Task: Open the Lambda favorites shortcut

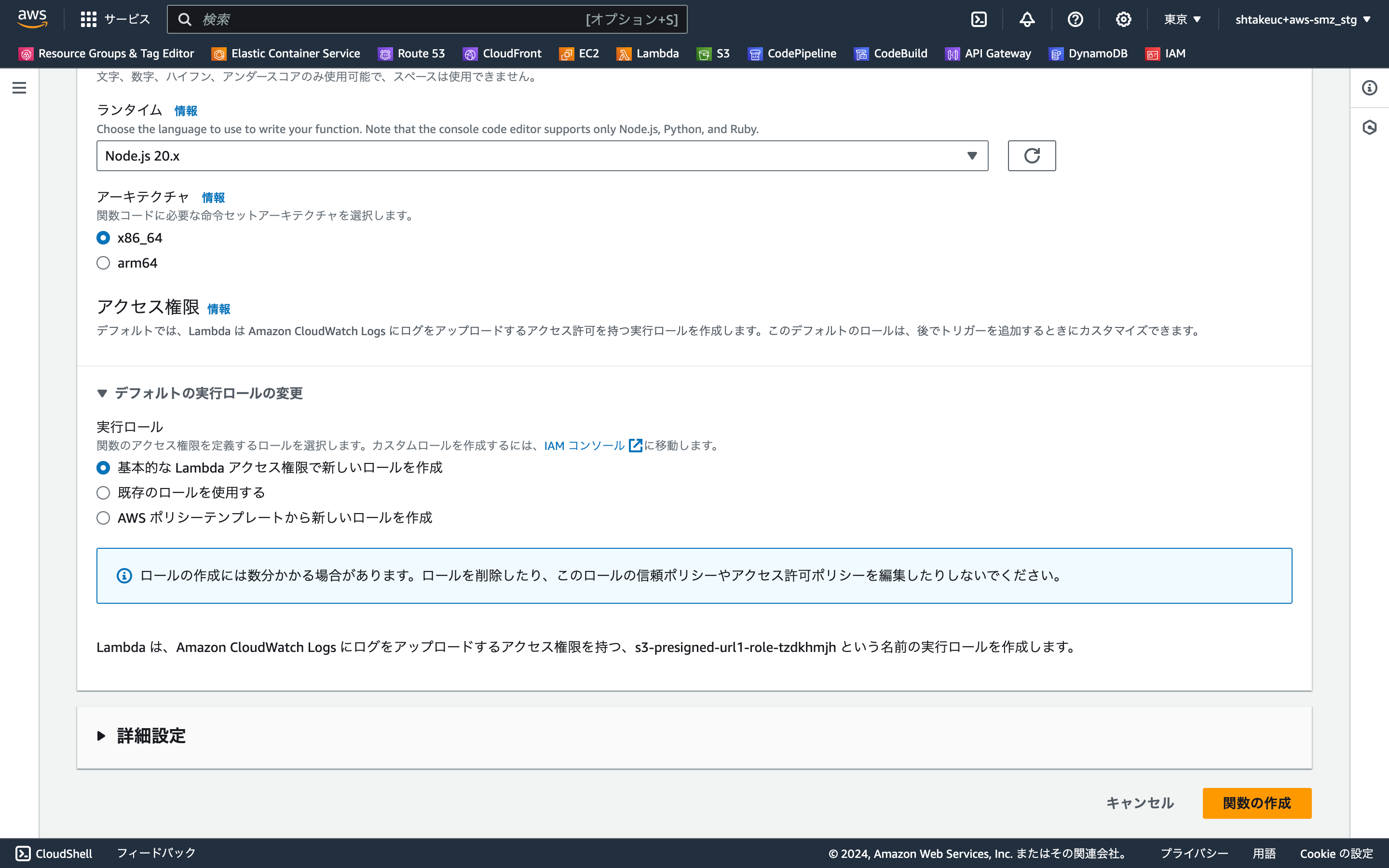Action: (657, 54)
